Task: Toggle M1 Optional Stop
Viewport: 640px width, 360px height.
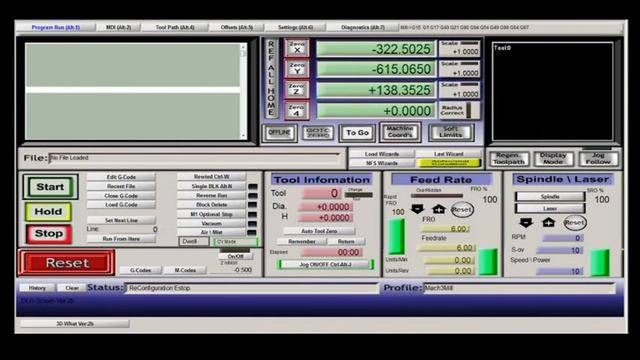Action: coord(211,214)
